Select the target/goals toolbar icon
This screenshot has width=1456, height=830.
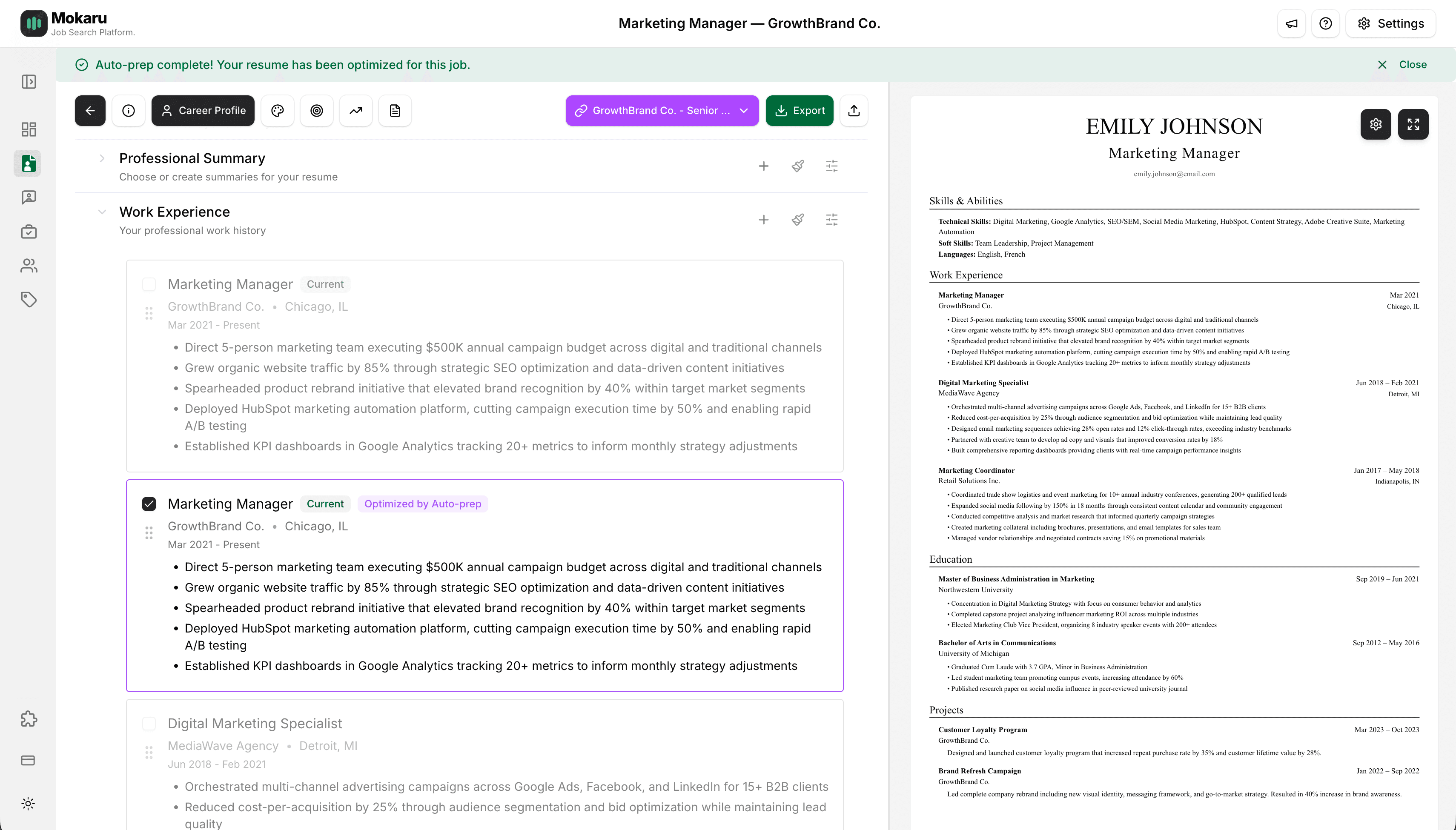(317, 110)
